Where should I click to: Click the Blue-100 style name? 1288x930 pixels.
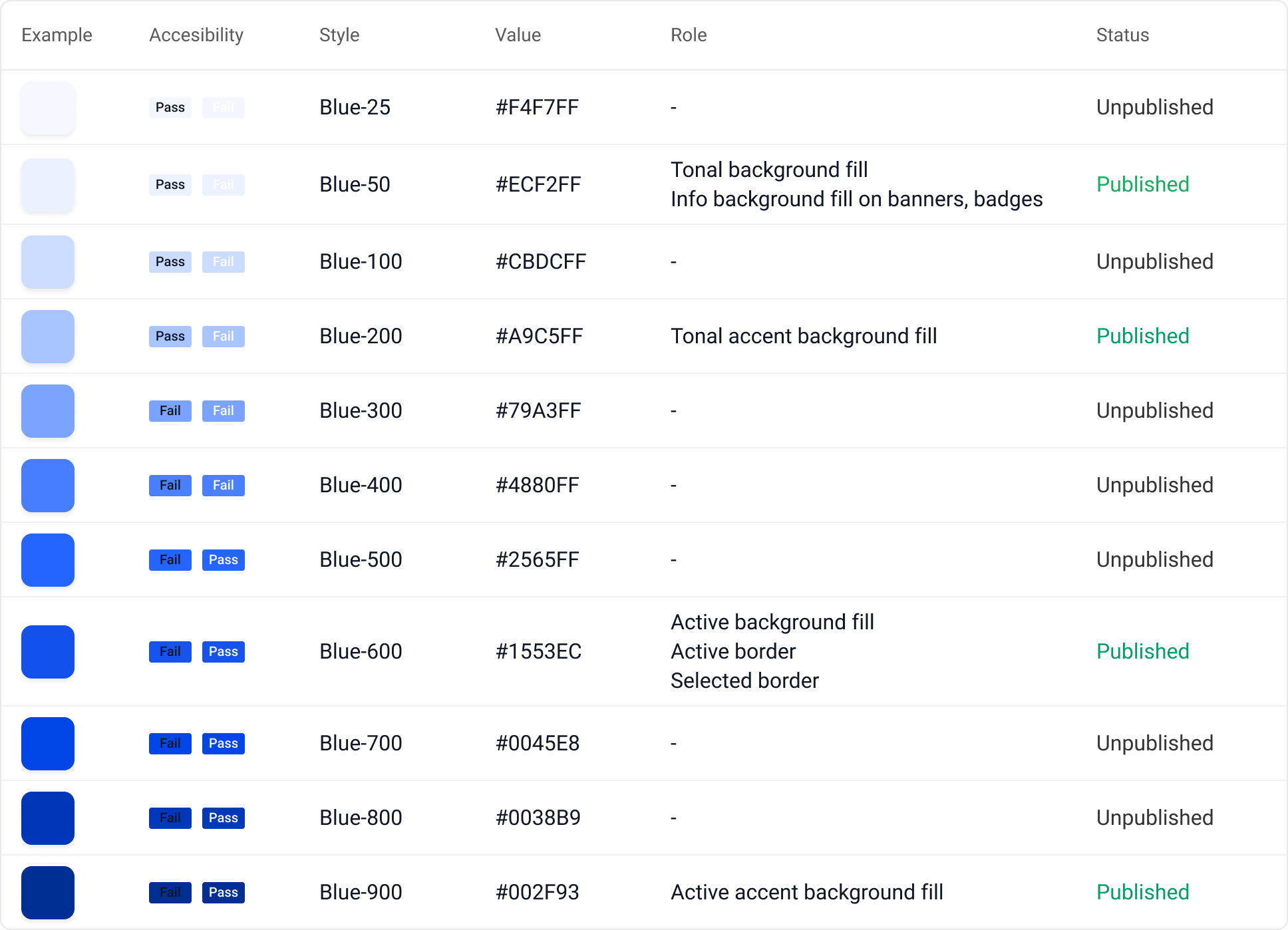point(361,262)
